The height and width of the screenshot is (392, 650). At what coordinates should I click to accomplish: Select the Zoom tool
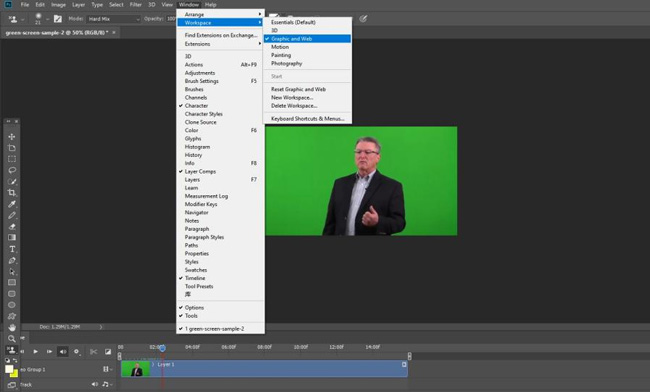pyautogui.click(x=12, y=339)
